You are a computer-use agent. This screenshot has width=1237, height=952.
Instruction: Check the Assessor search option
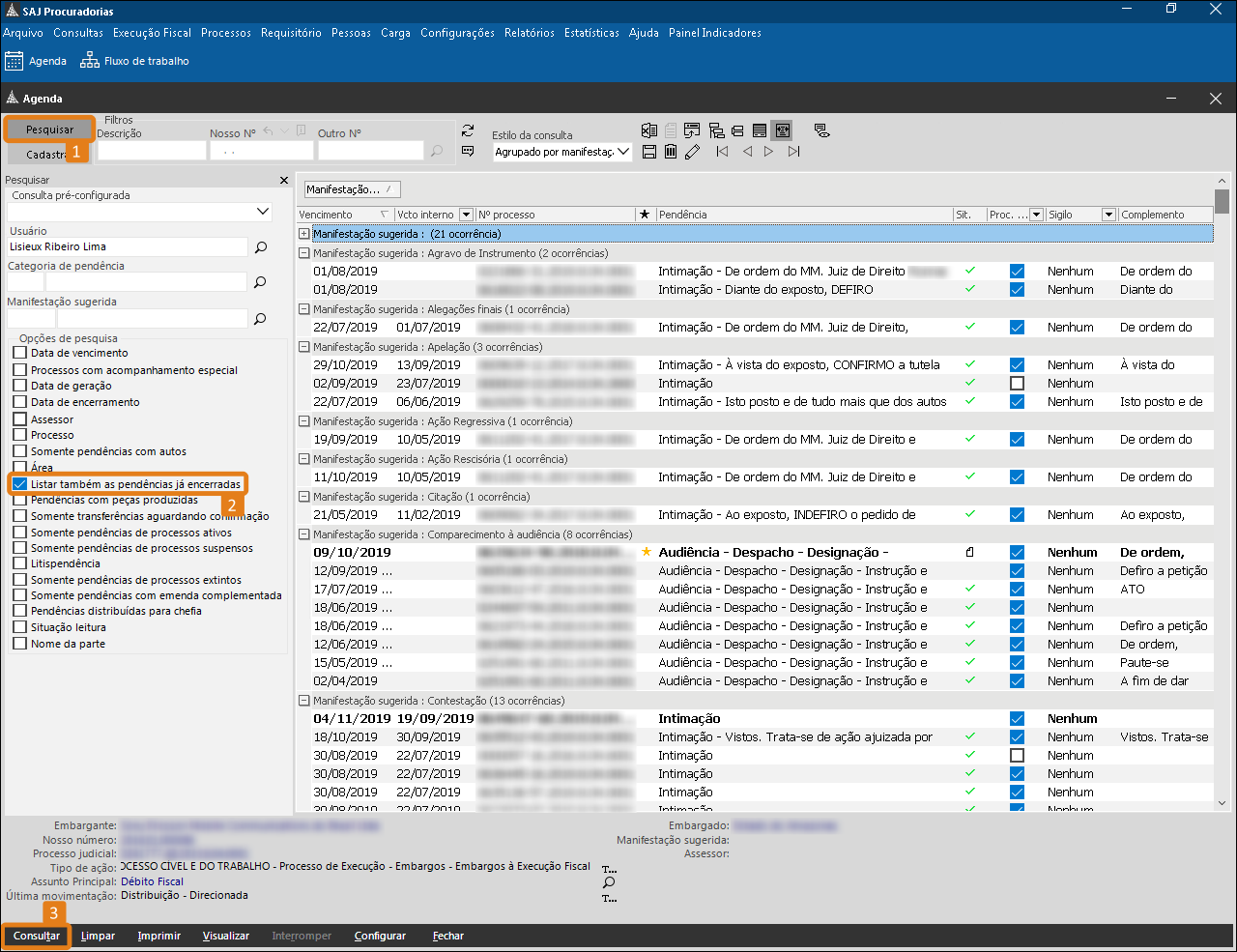(19, 419)
